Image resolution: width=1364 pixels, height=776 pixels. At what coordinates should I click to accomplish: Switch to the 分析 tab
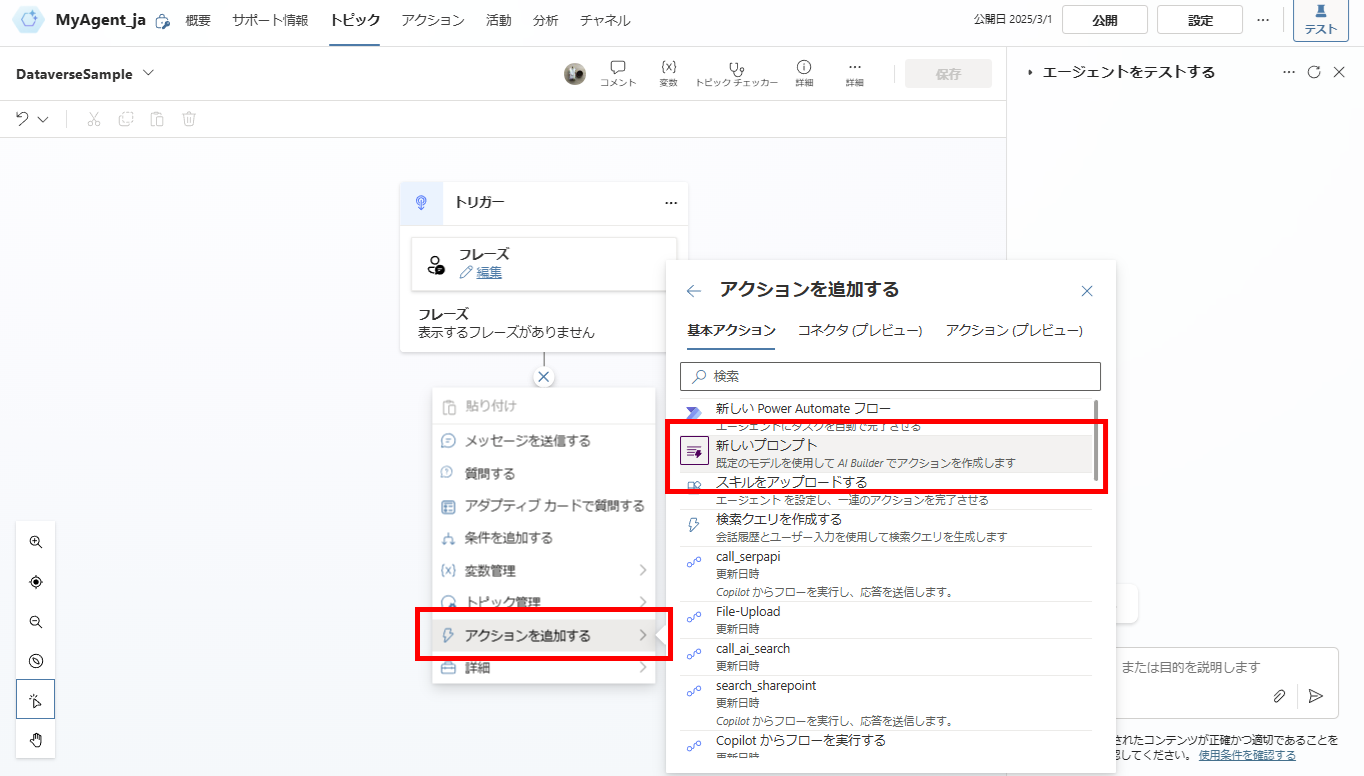point(545,19)
